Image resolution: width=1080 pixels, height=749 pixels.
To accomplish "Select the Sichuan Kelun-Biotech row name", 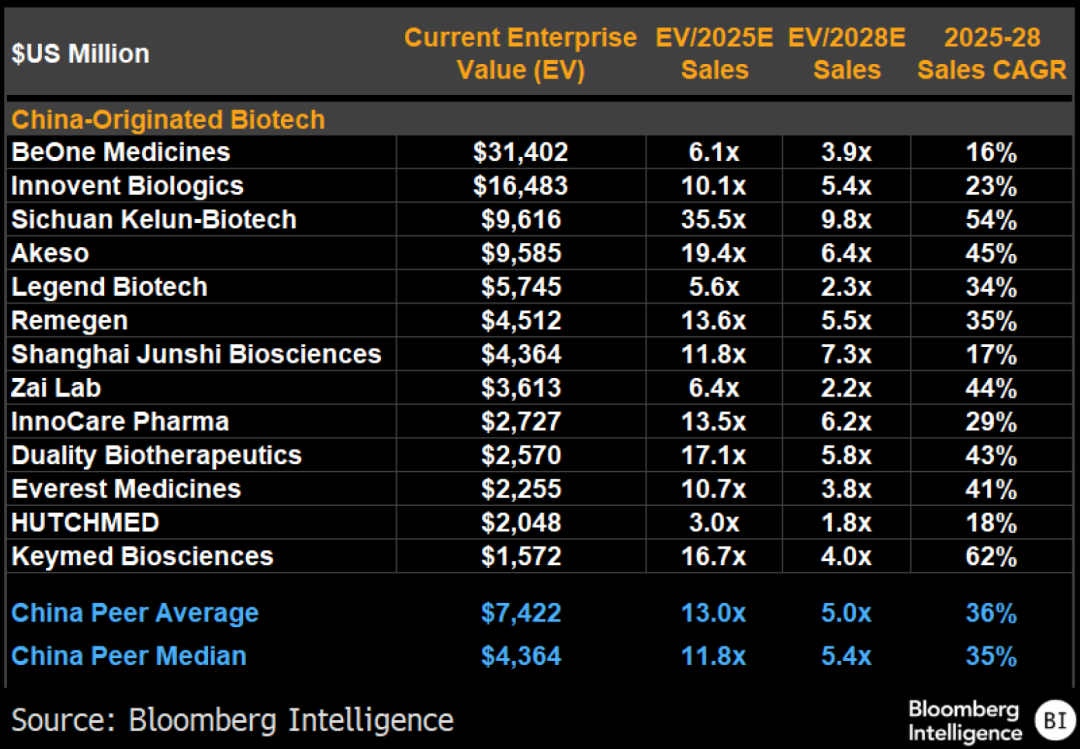I will [154, 220].
